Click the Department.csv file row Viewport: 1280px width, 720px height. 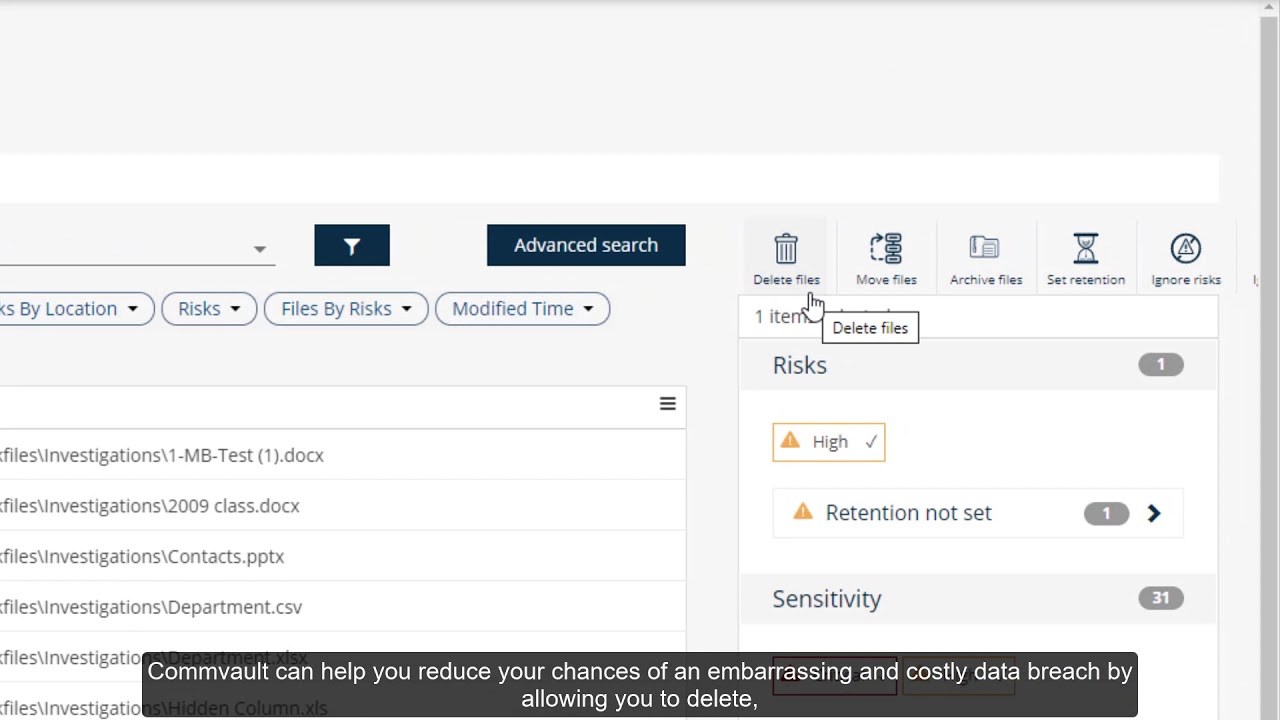[151, 607]
